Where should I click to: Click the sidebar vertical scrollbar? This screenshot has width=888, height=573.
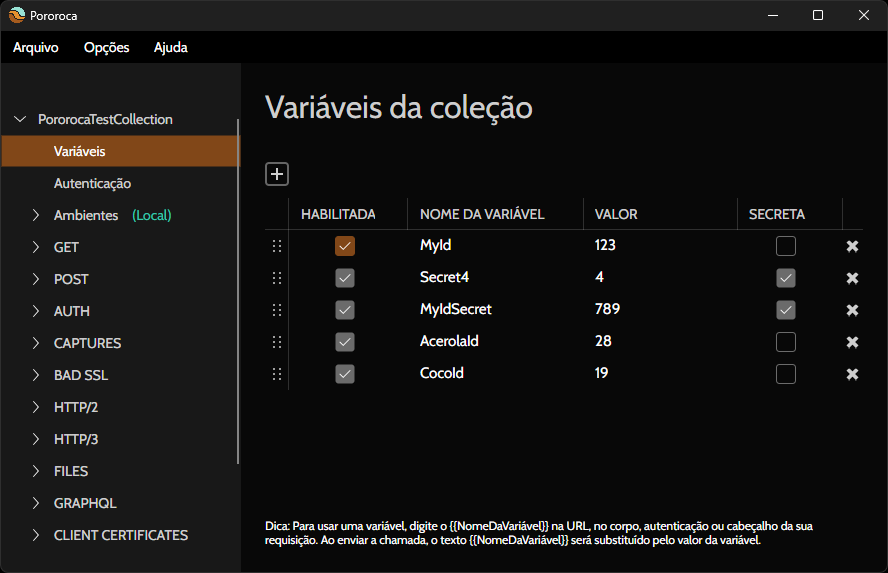pyautogui.click(x=238, y=290)
